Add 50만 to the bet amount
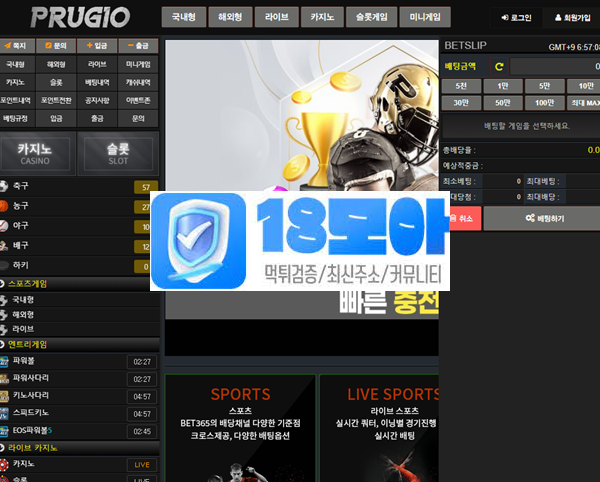The image size is (600, 482). coord(503,103)
